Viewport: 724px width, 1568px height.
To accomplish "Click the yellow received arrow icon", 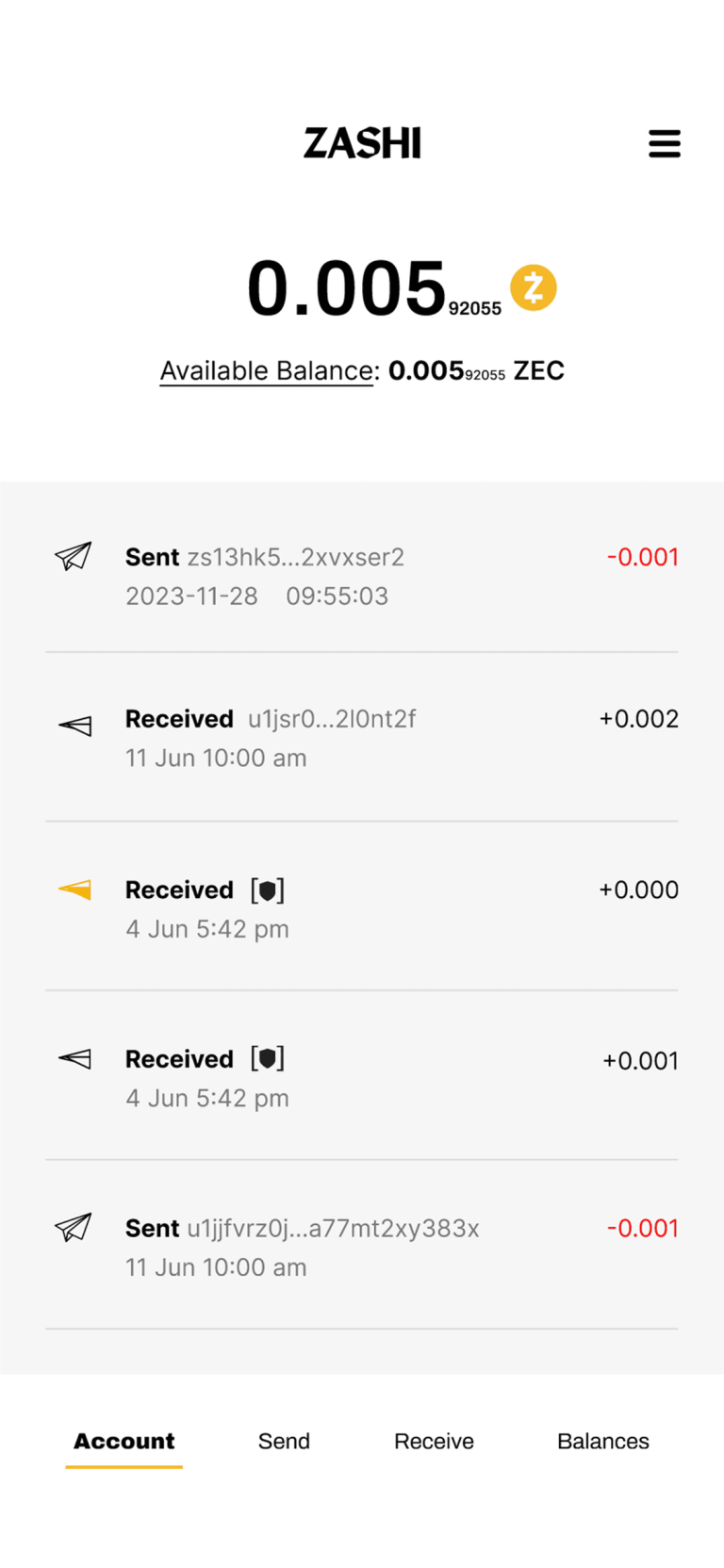I will pyautogui.click(x=74, y=890).
